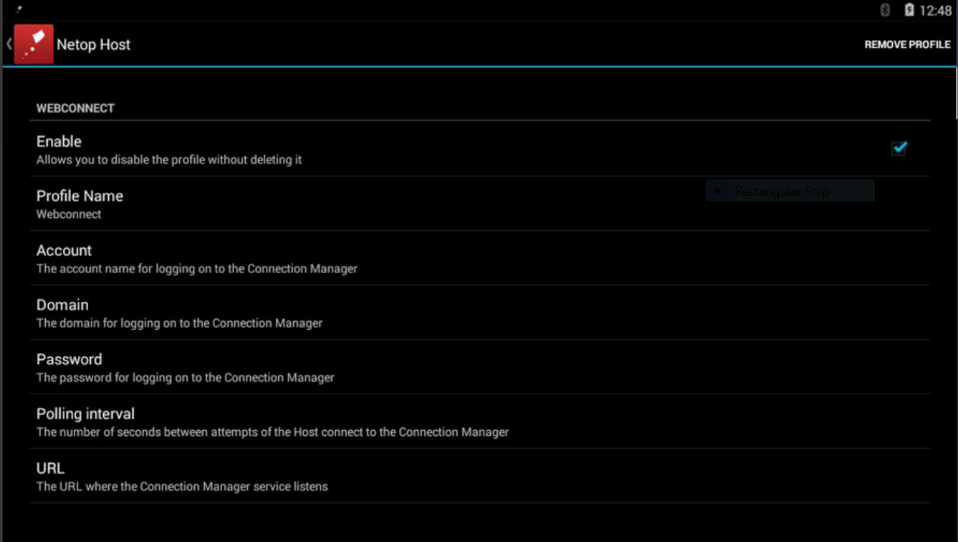Tap the Enable row description text
The height and width of the screenshot is (542, 958).
(x=169, y=160)
